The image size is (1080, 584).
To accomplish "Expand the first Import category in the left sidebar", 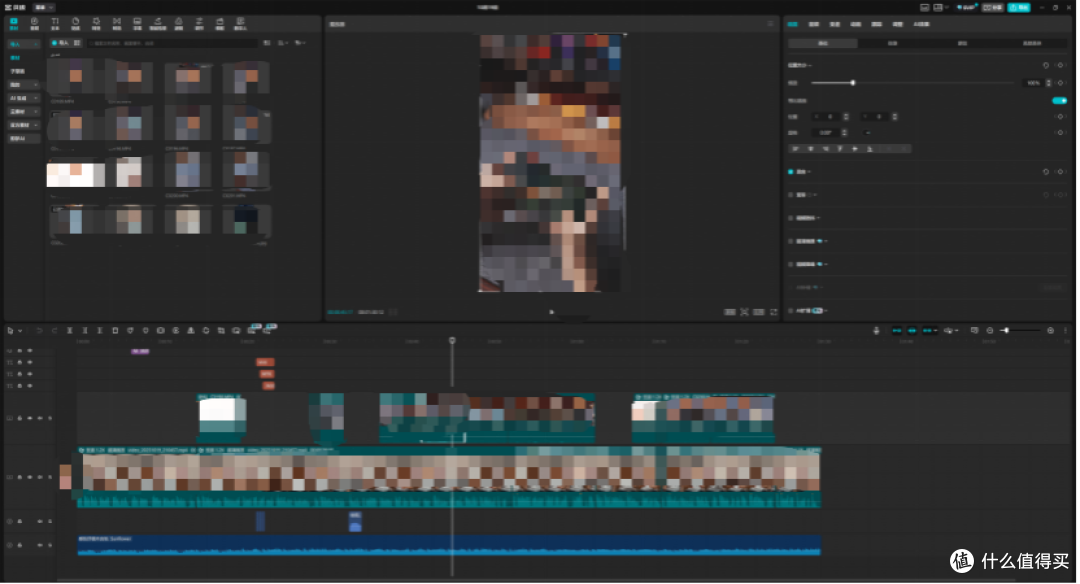I will coord(23,44).
